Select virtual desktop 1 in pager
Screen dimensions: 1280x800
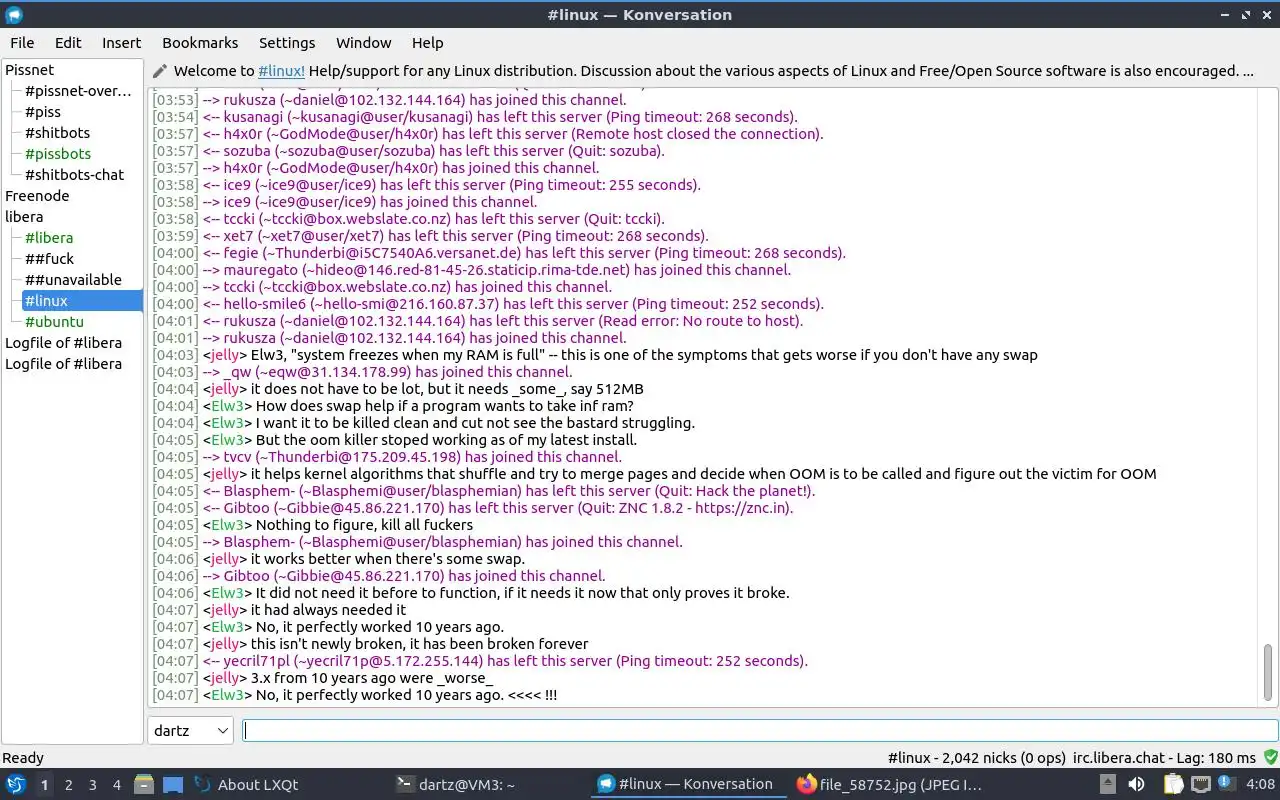(x=44, y=785)
